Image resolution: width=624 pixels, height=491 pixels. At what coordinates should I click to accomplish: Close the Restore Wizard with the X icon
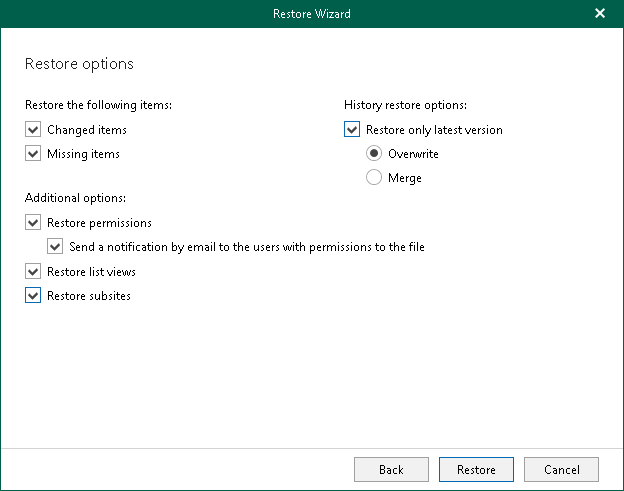tap(599, 14)
